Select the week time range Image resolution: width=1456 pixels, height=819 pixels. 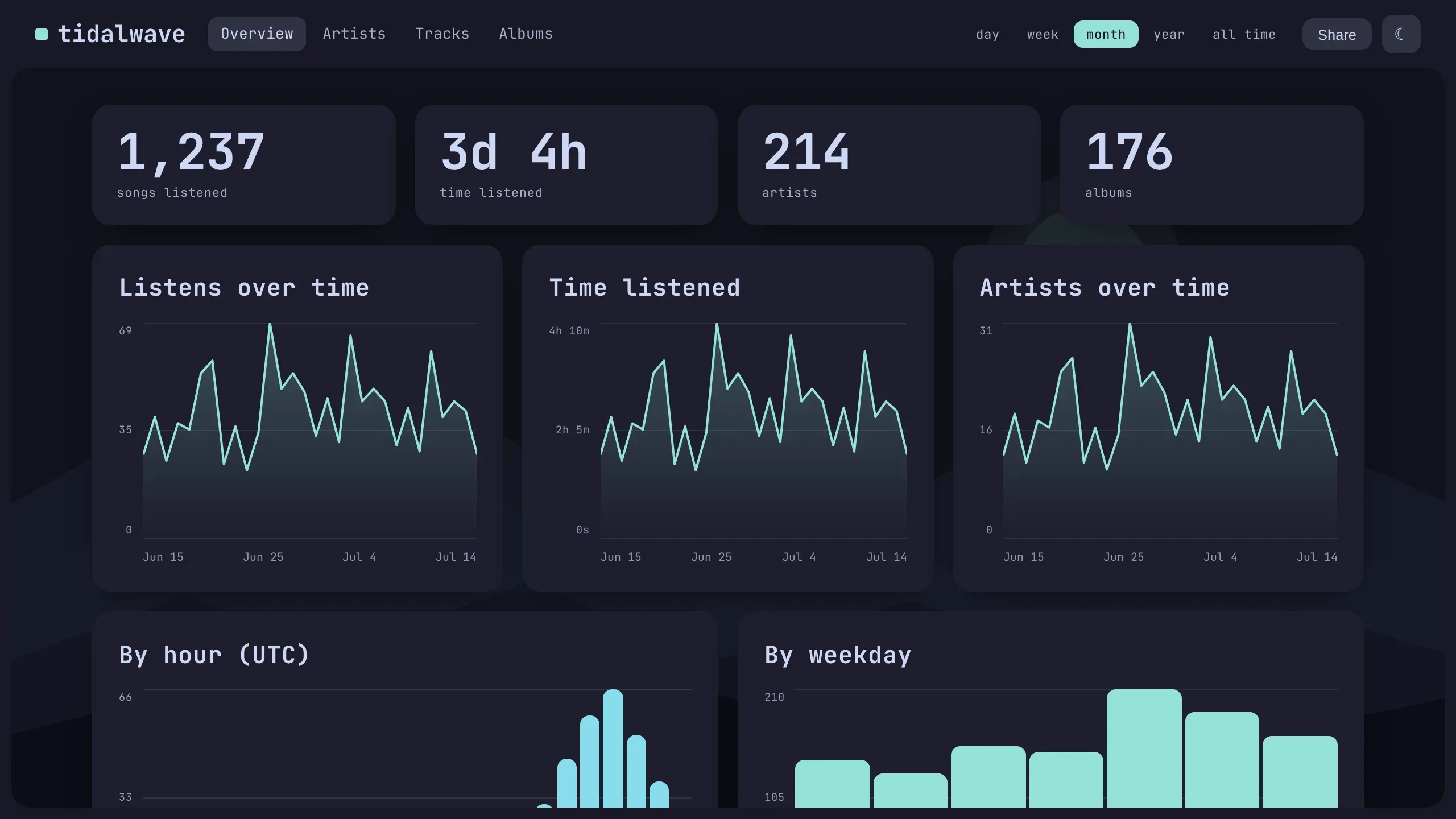(x=1043, y=34)
